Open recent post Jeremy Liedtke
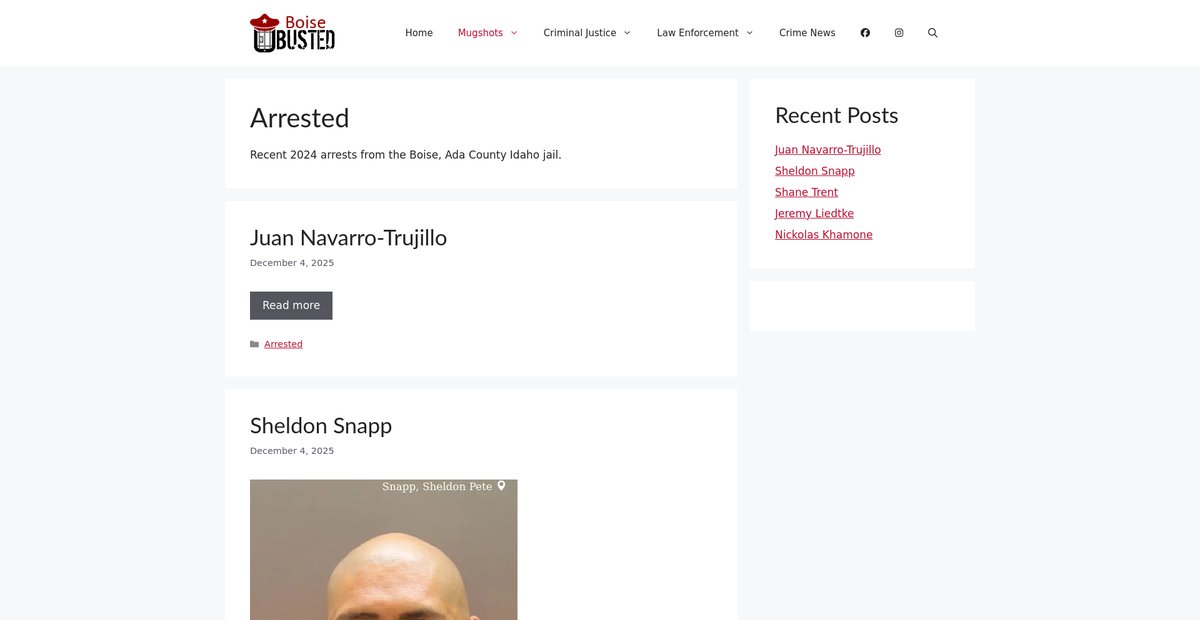Image resolution: width=1200 pixels, height=620 pixels. click(814, 213)
